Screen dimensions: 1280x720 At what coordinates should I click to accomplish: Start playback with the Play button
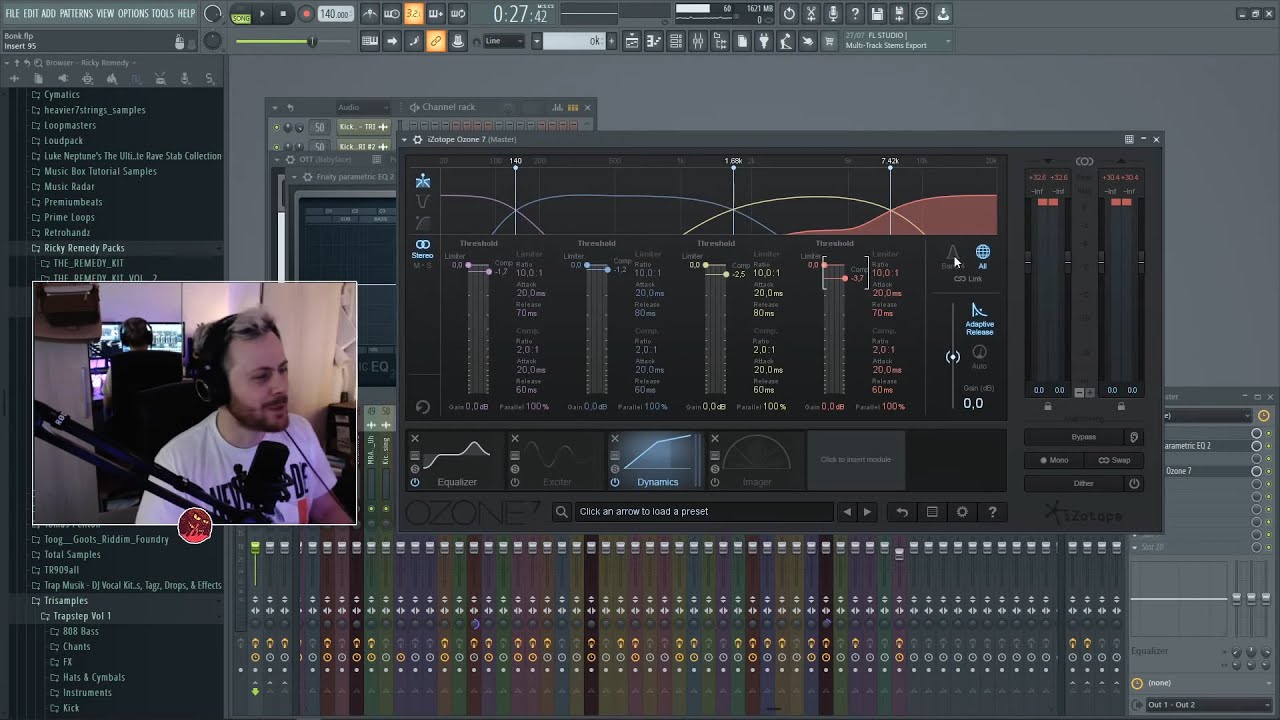tap(262, 14)
